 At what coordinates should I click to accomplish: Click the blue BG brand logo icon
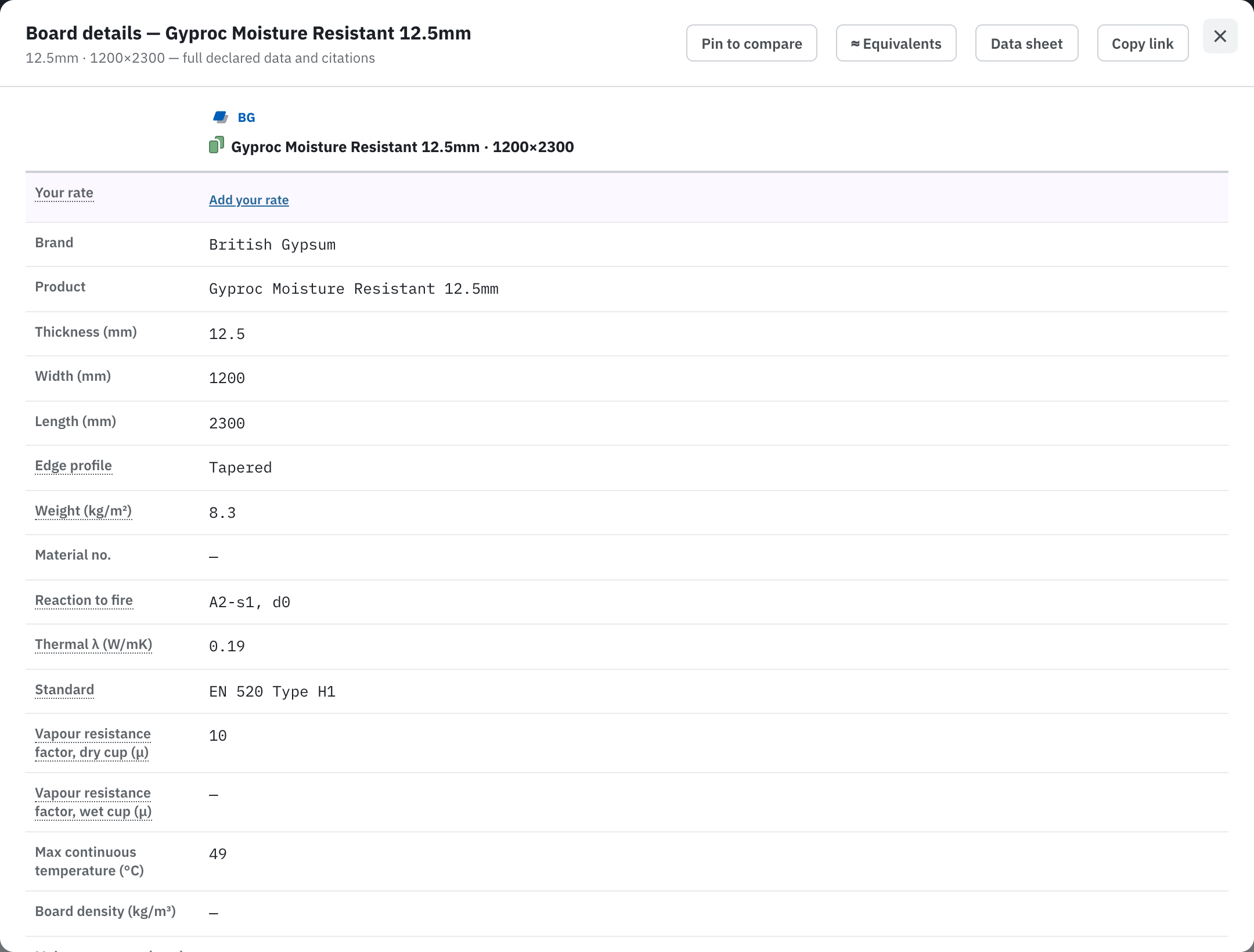point(221,117)
